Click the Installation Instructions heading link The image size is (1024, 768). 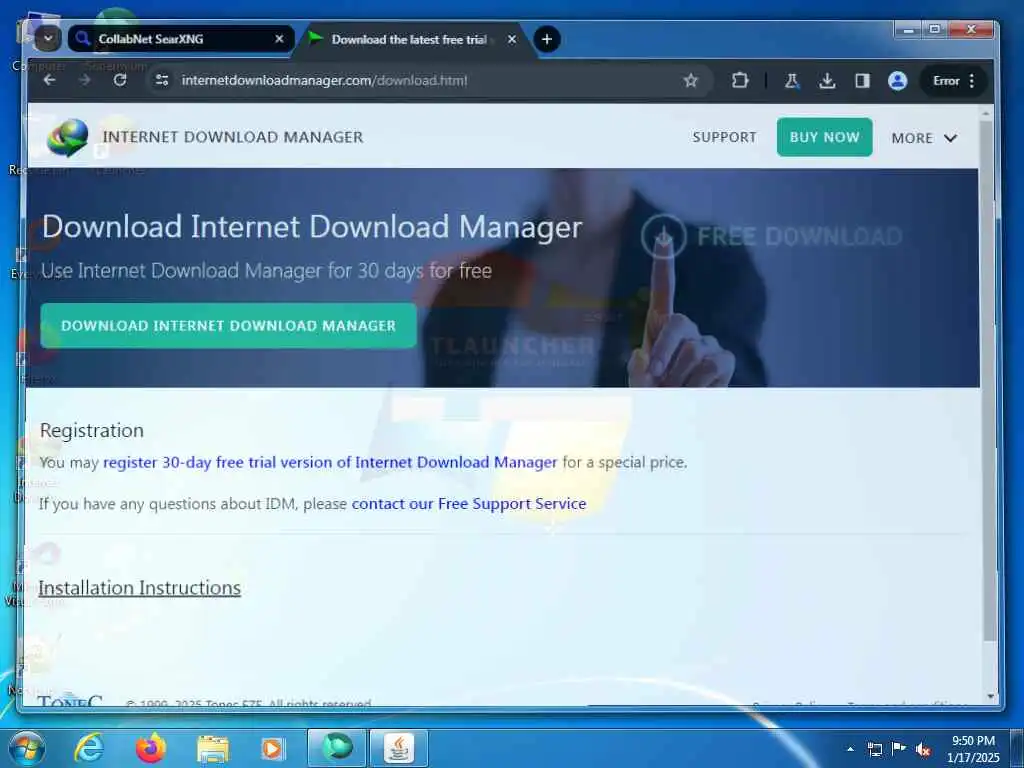click(140, 588)
